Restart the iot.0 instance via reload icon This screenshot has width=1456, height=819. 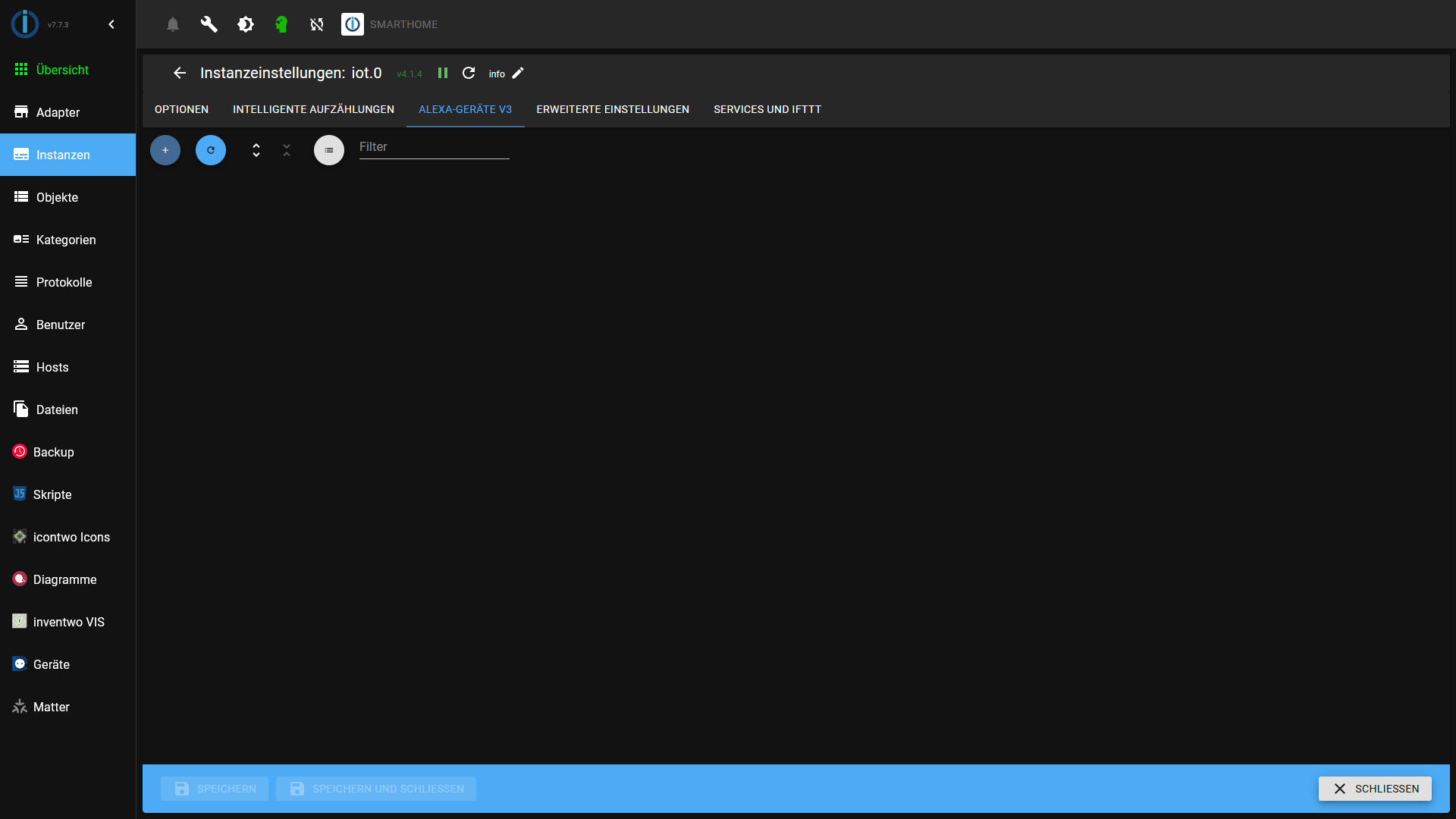[x=469, y=73]
